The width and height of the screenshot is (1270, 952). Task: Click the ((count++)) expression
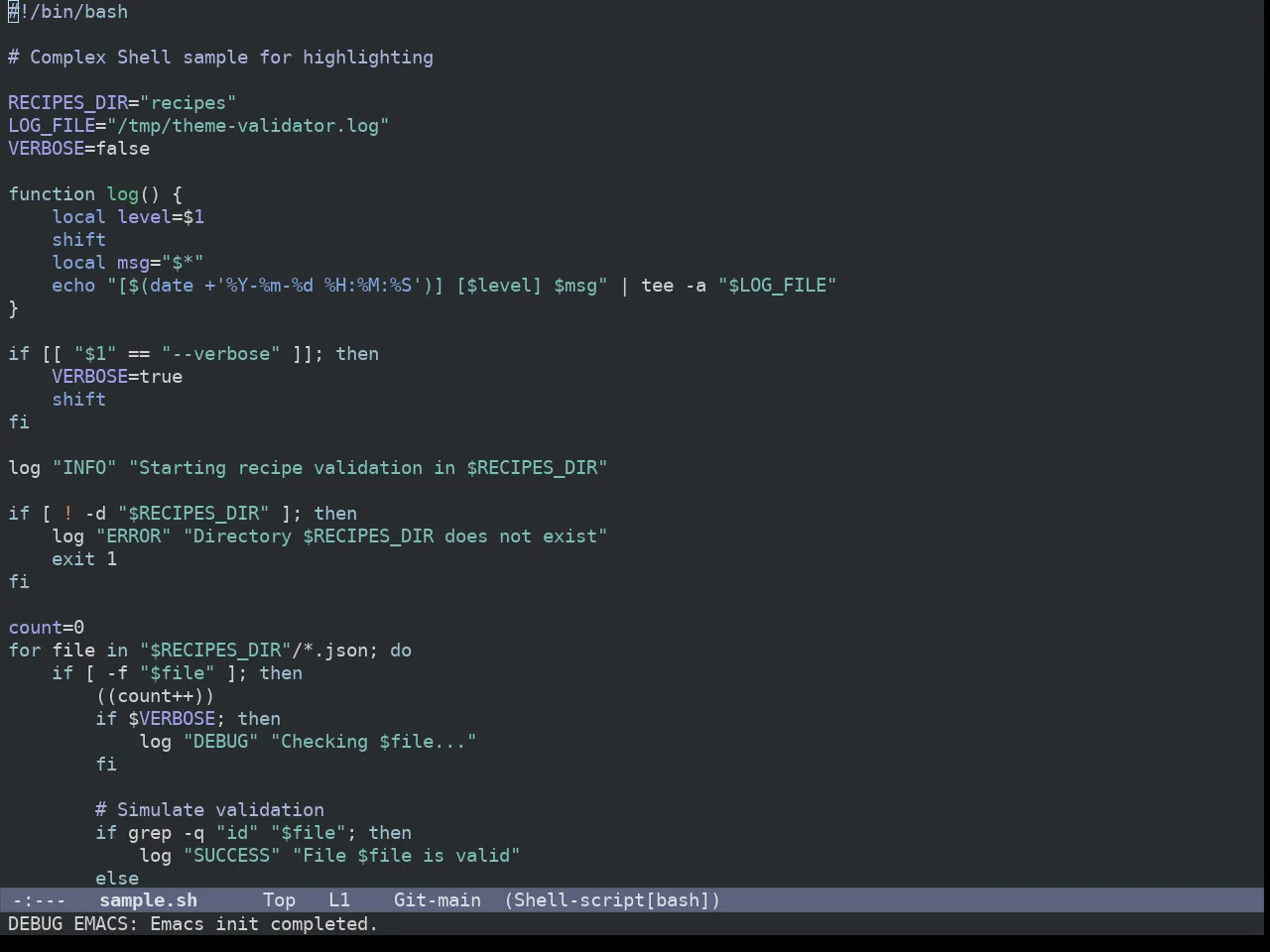[155, 696]
